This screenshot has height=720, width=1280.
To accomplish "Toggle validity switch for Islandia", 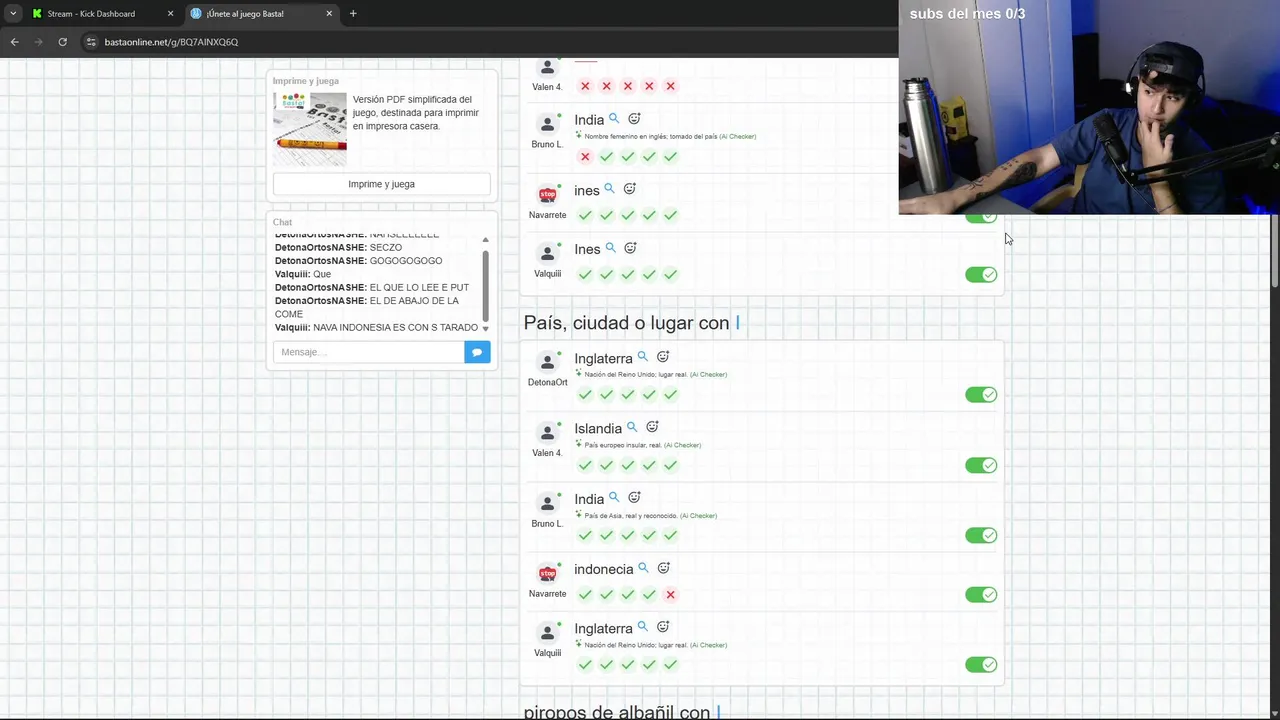I will click(x=981, y=465).
